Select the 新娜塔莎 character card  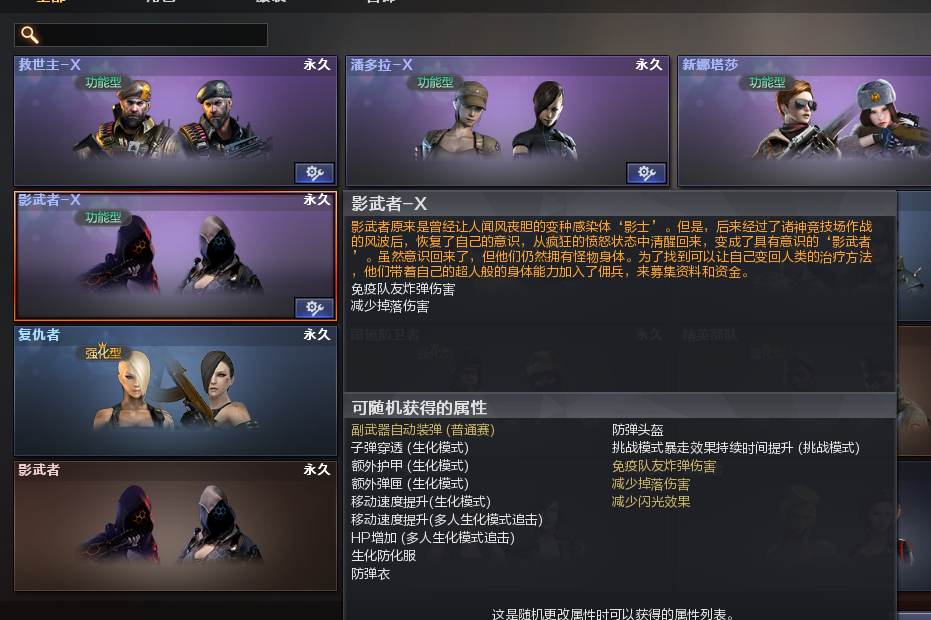click(x=804, y=121)
